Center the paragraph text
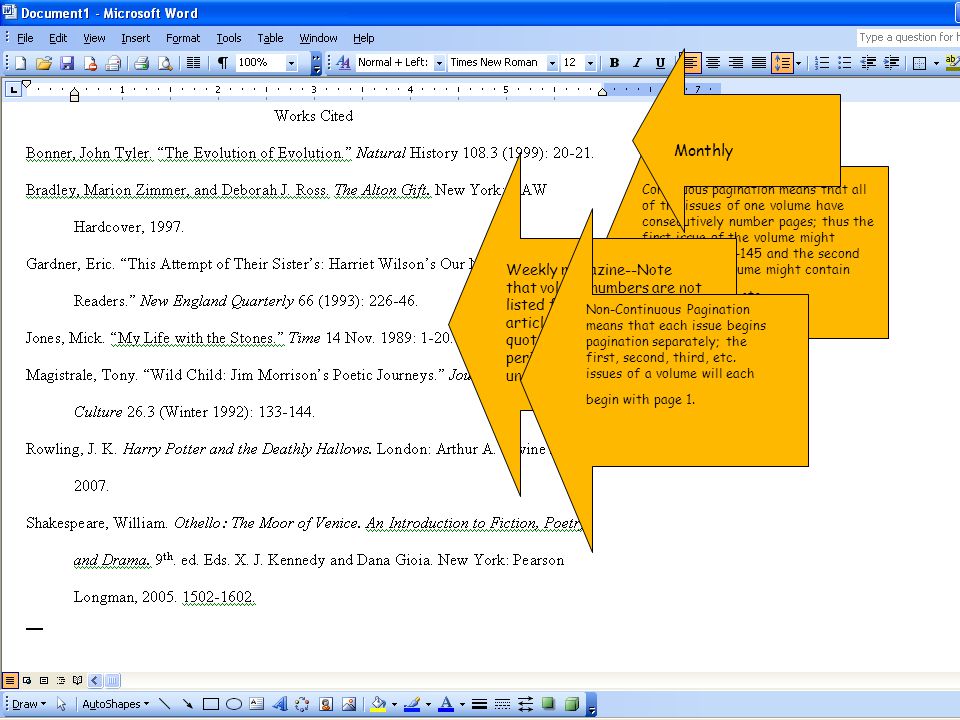 pos(713,62)
